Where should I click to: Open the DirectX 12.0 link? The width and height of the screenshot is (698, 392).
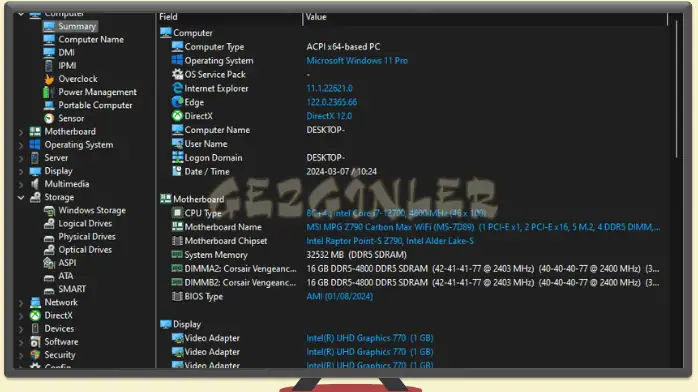(329, 116)
